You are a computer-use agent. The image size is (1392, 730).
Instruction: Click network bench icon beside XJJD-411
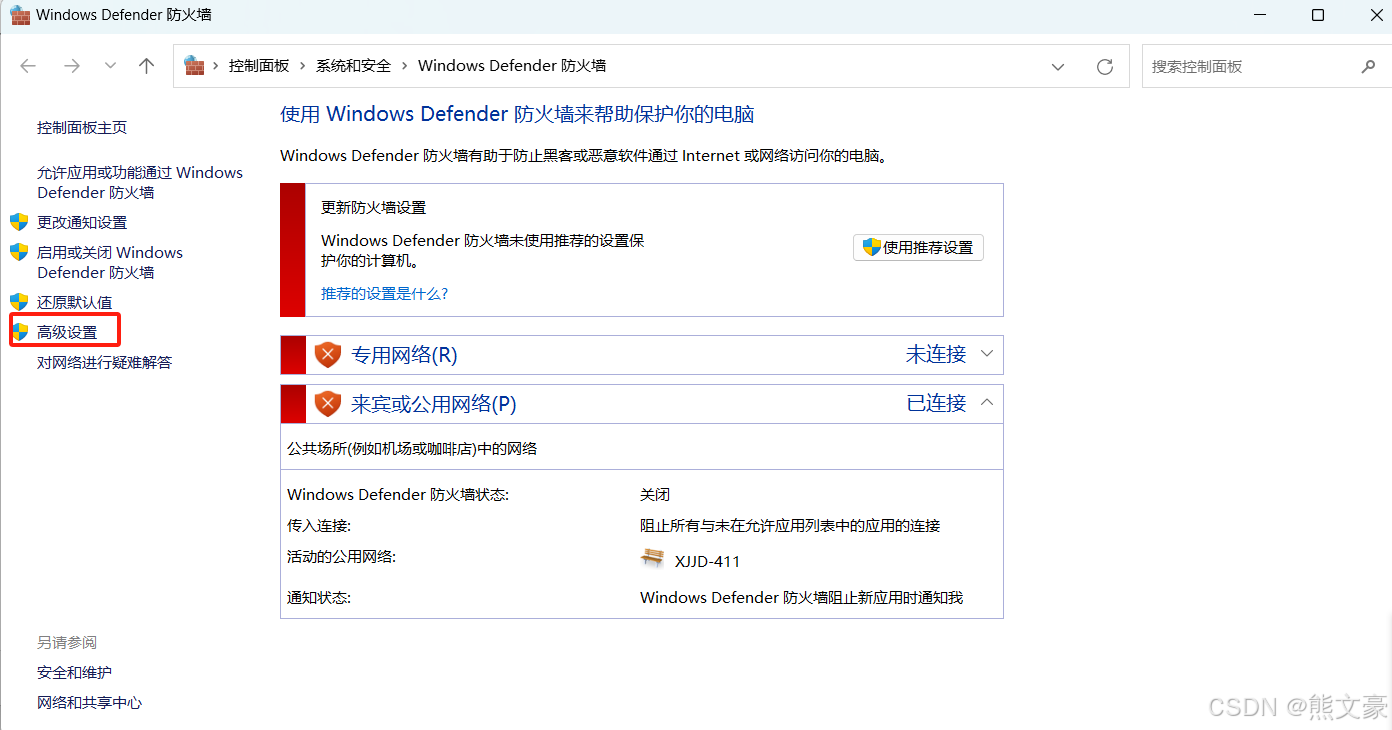click(652, 558)
